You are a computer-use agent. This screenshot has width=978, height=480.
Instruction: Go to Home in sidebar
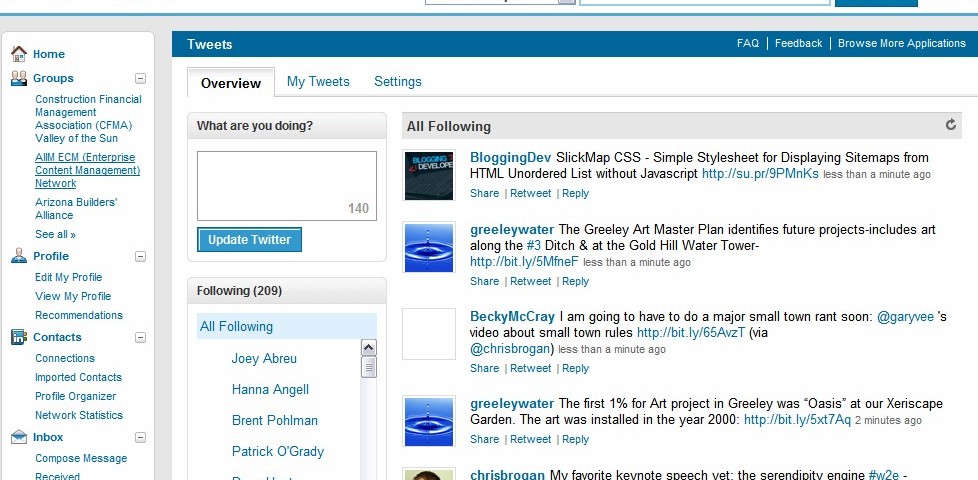(49, 54)
